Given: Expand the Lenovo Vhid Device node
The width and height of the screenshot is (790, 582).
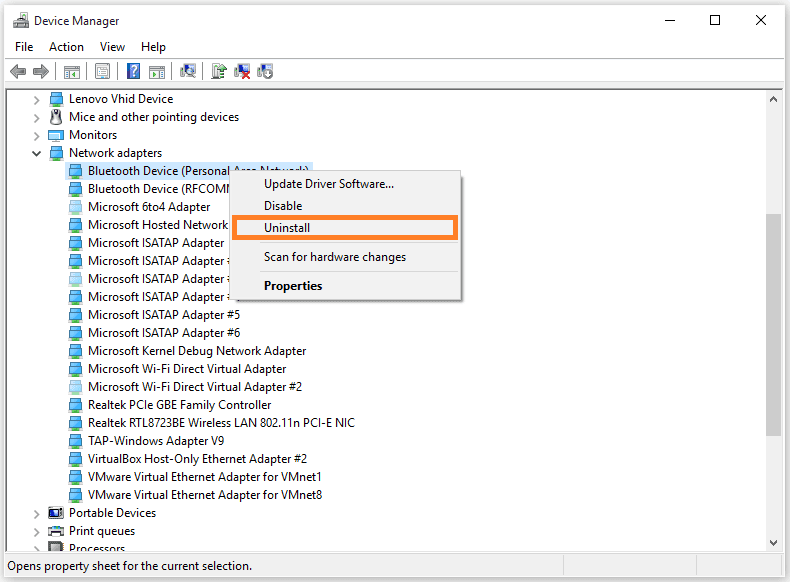Looking at the screenshot, I should (x=36, y=100).
